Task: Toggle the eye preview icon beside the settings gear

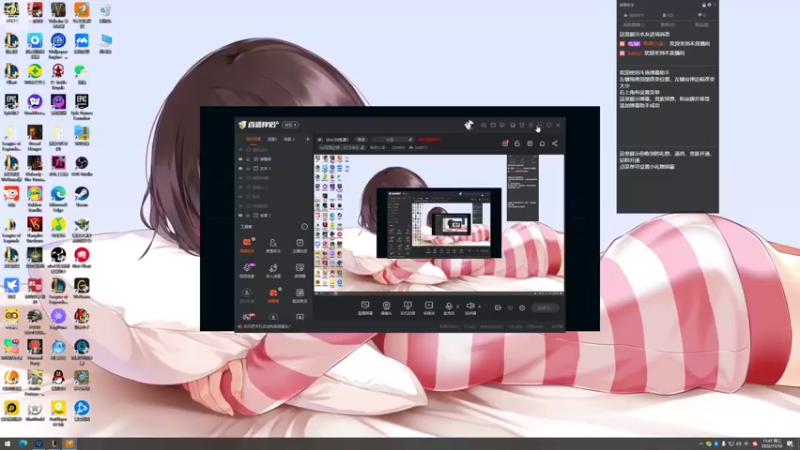Action: [x=510, y=308]
